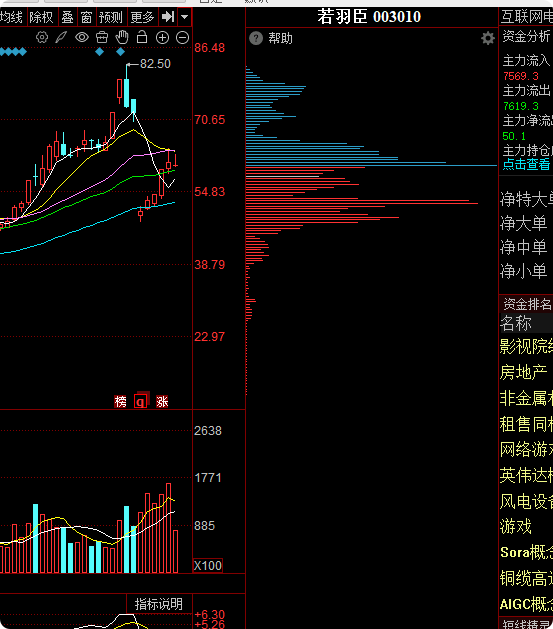Toggle the eye visibility icon
Viewport: 553px width, 629px height.
pyautogui.click(x=82, y=38)
